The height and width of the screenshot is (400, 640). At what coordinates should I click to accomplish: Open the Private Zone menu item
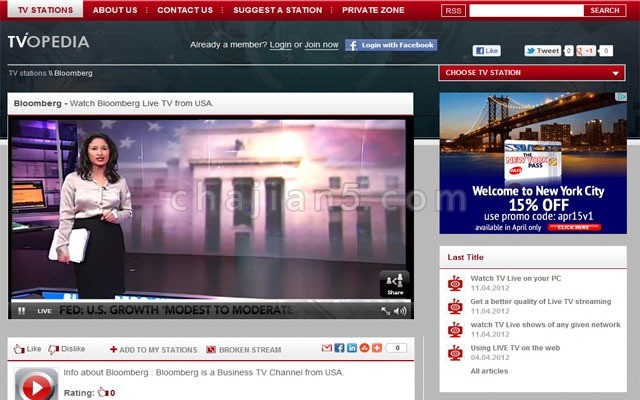point(374,10)
